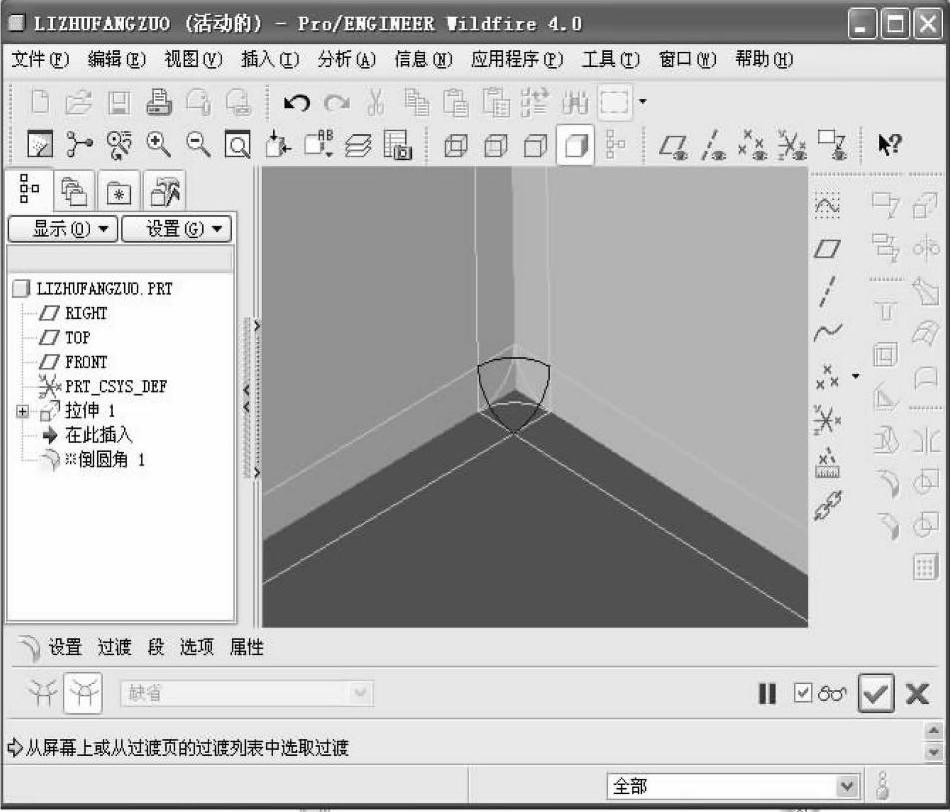Open the 编辑 menu

tap(116, 59)
